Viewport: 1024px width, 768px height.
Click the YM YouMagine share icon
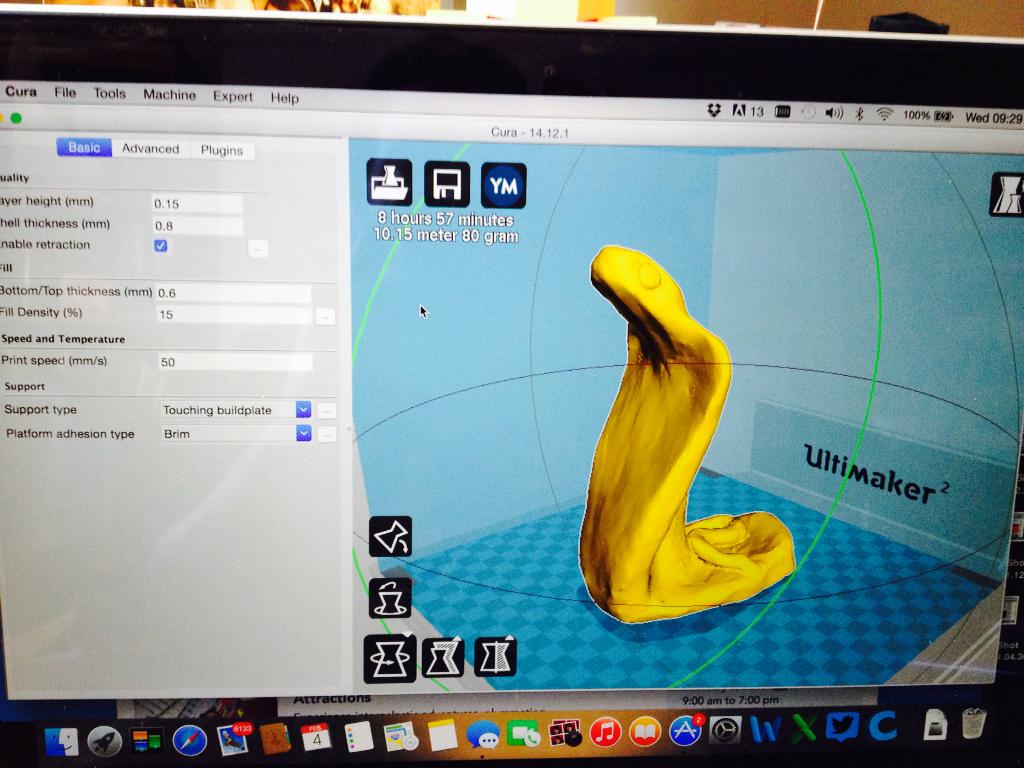click(x=504, y=185)
